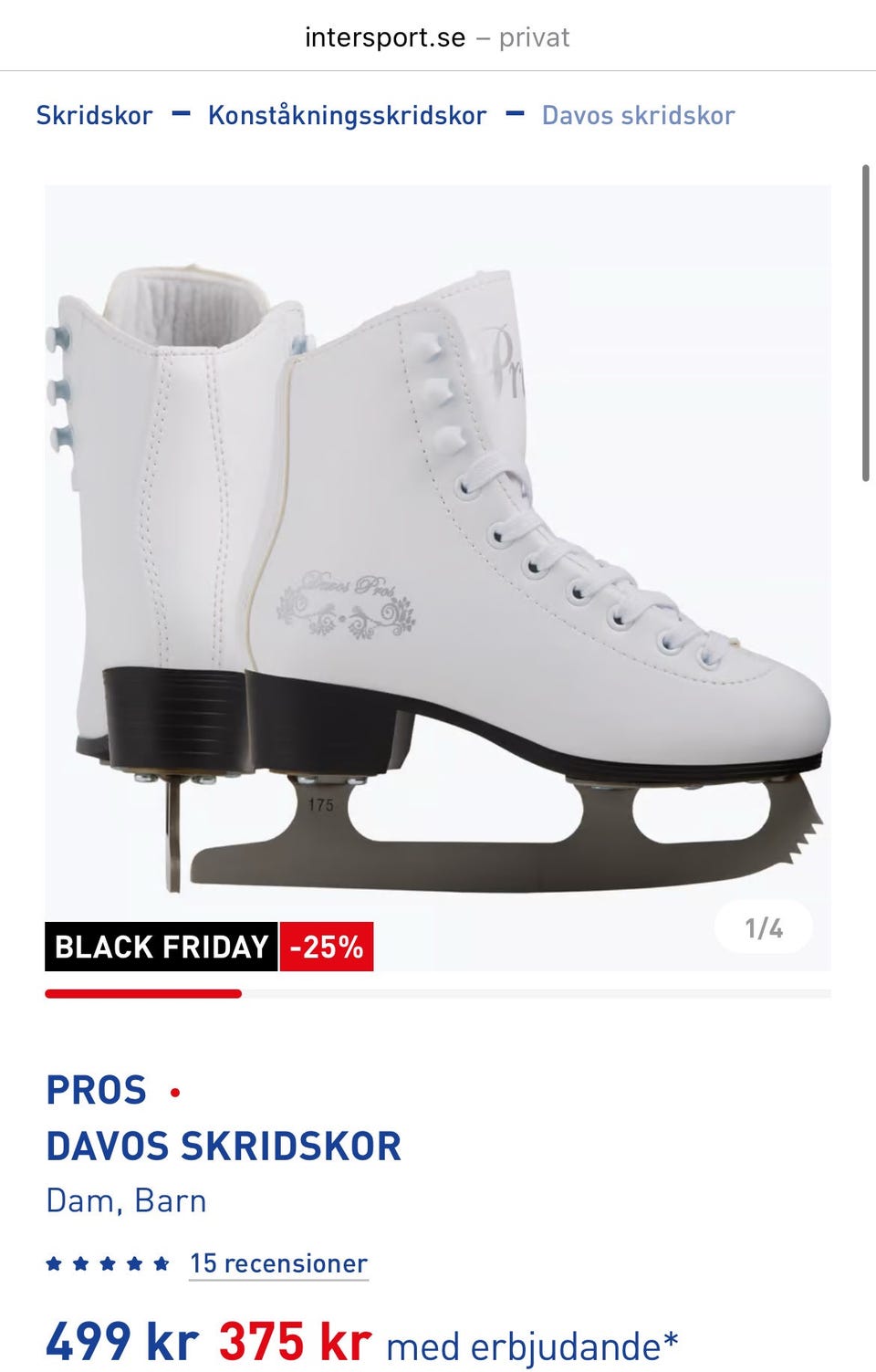Select the DAVOS SKRIDSKOR product title

(x=224, y=1147)
